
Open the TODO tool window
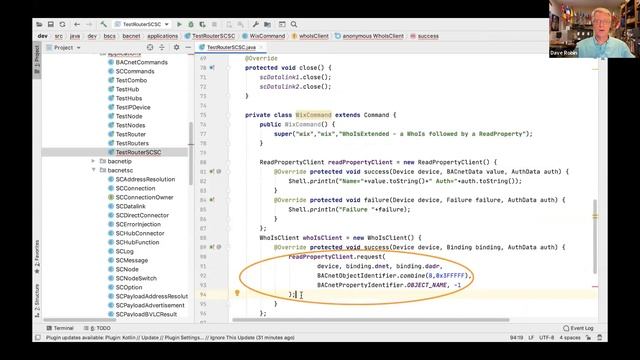97,328
